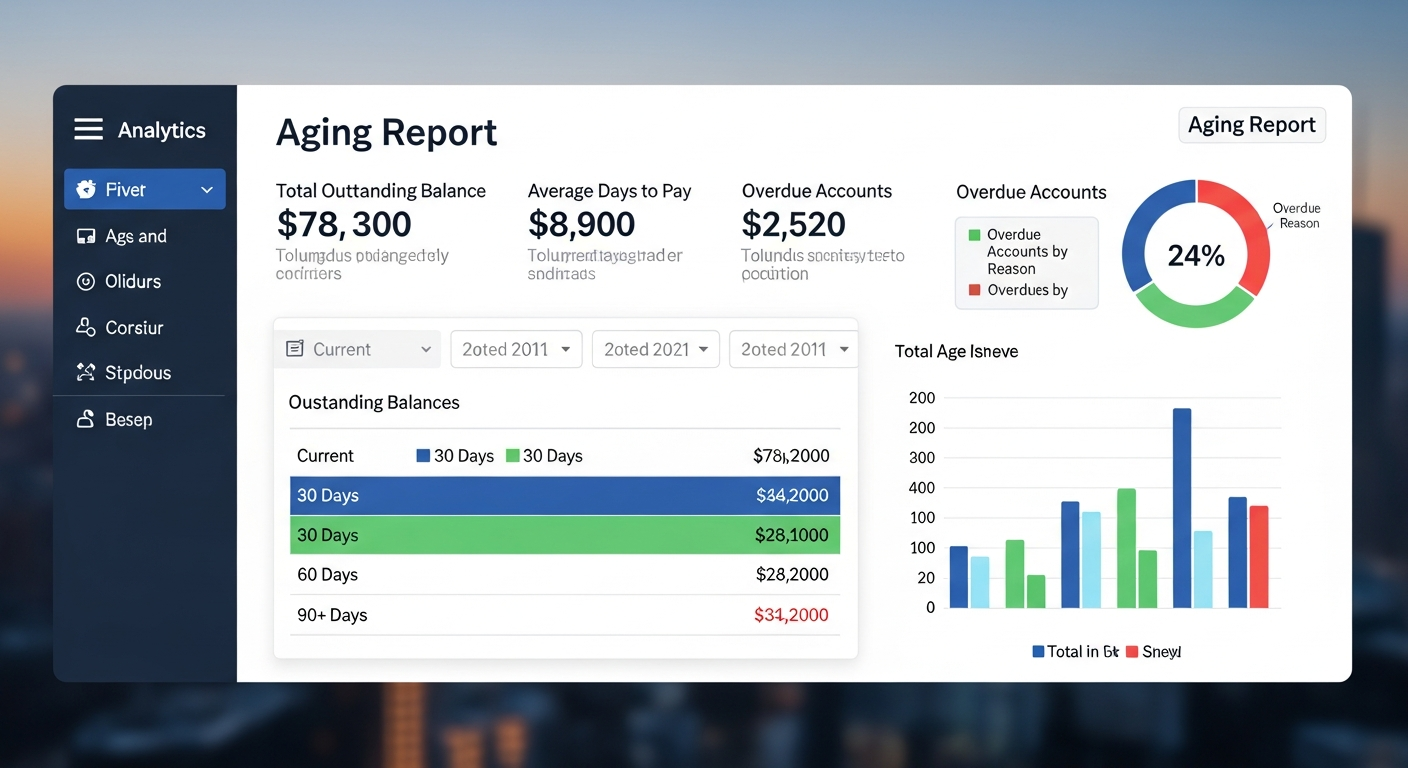Click the Aging Report button at top right

[1251, 125]
